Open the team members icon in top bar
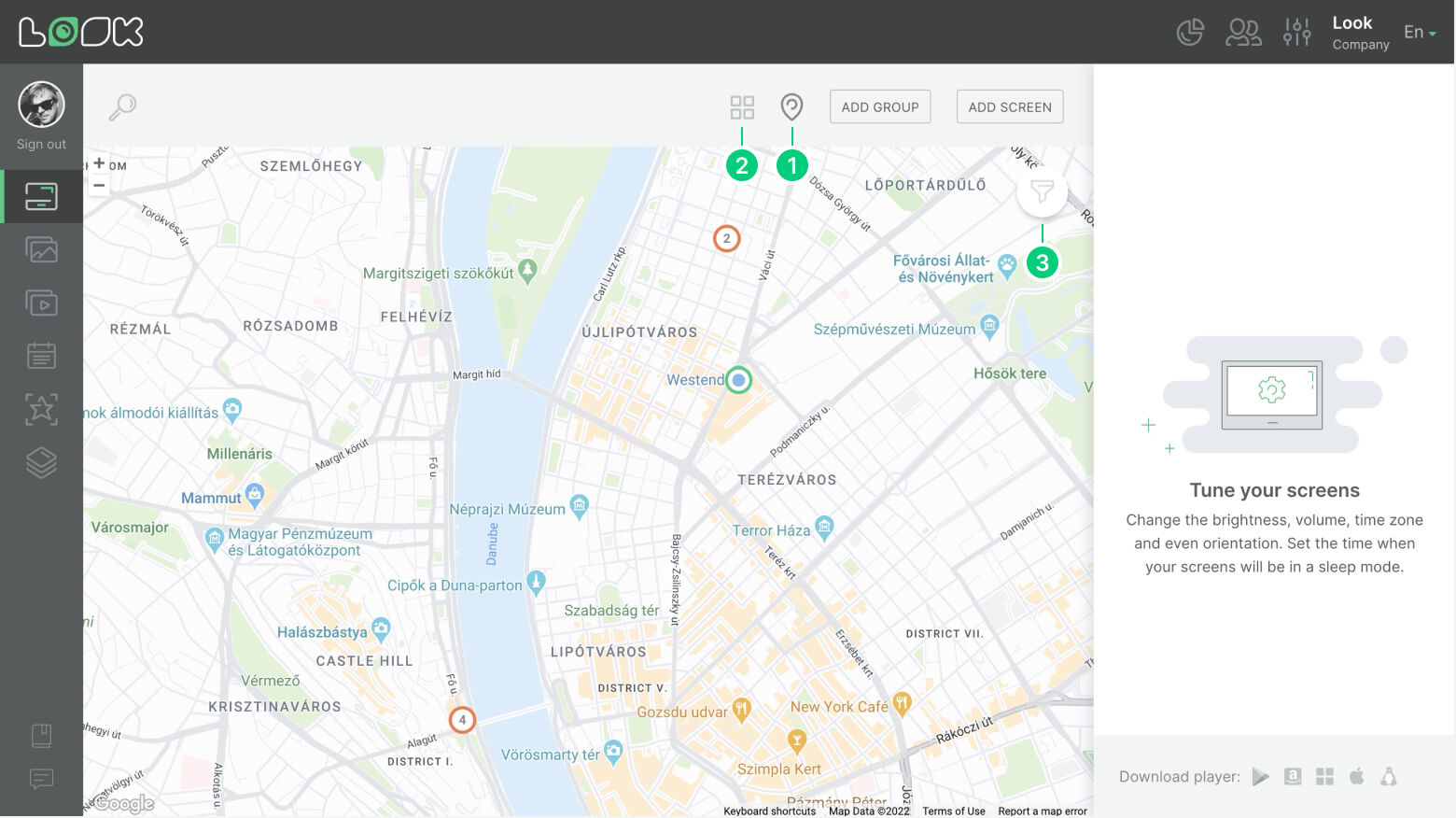The height and width of the screenshot is (818, 1456). [x=1243, y=31]
